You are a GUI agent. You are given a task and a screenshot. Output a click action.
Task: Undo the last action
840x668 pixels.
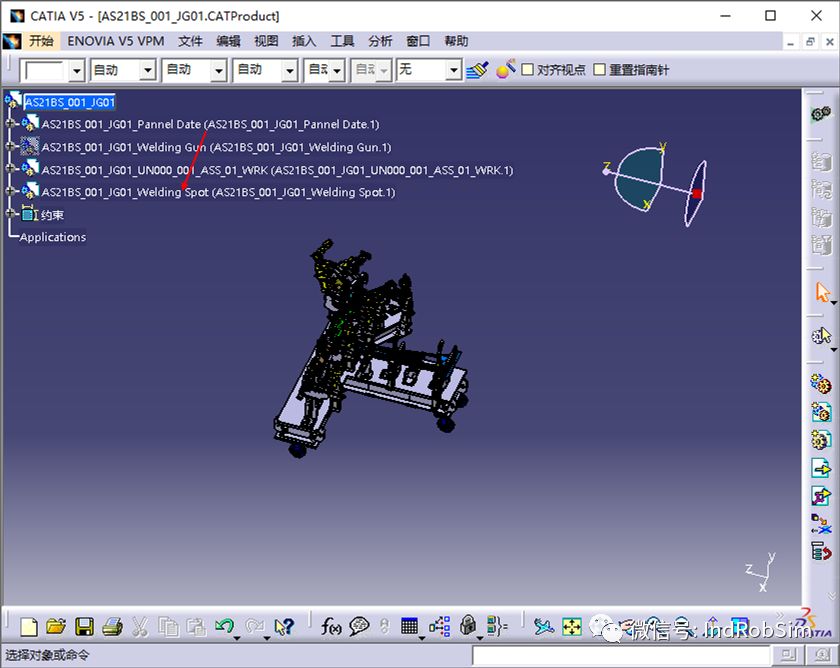(x=224, y=626)
